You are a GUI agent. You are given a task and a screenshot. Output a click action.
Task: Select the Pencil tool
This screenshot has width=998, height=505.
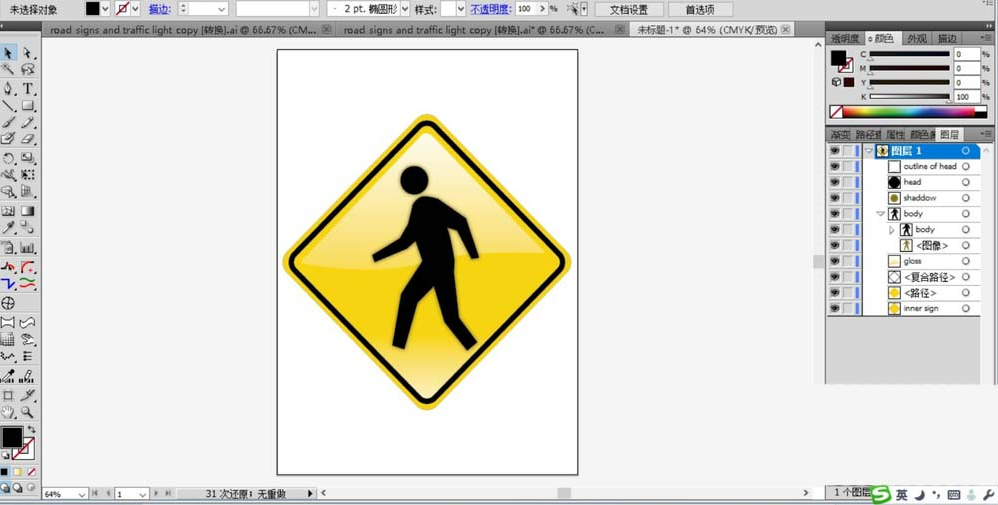(x=27, y=122)
